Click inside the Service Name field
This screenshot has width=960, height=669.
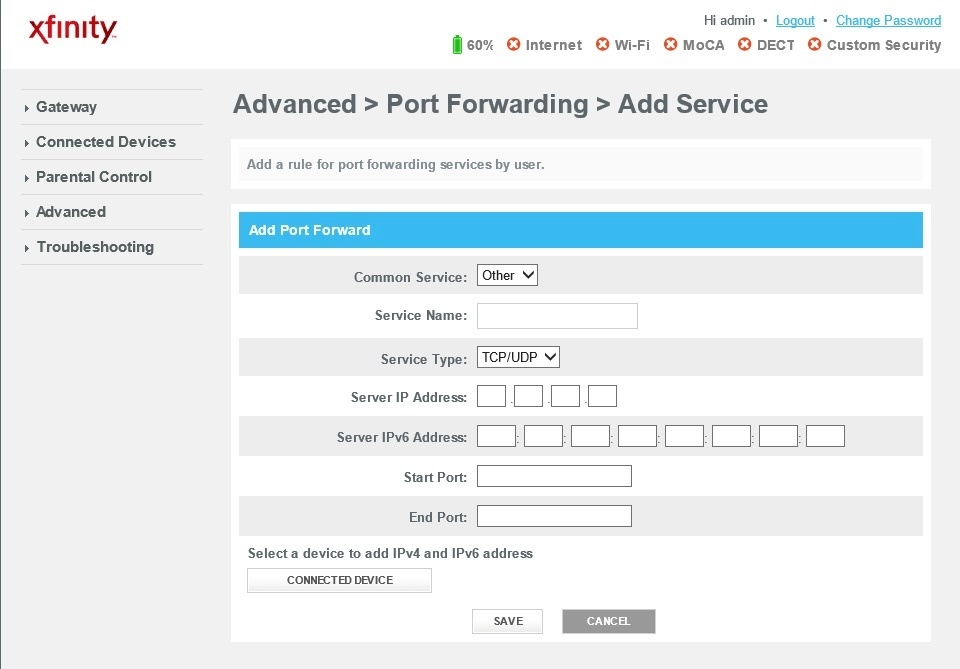point(557,315)
